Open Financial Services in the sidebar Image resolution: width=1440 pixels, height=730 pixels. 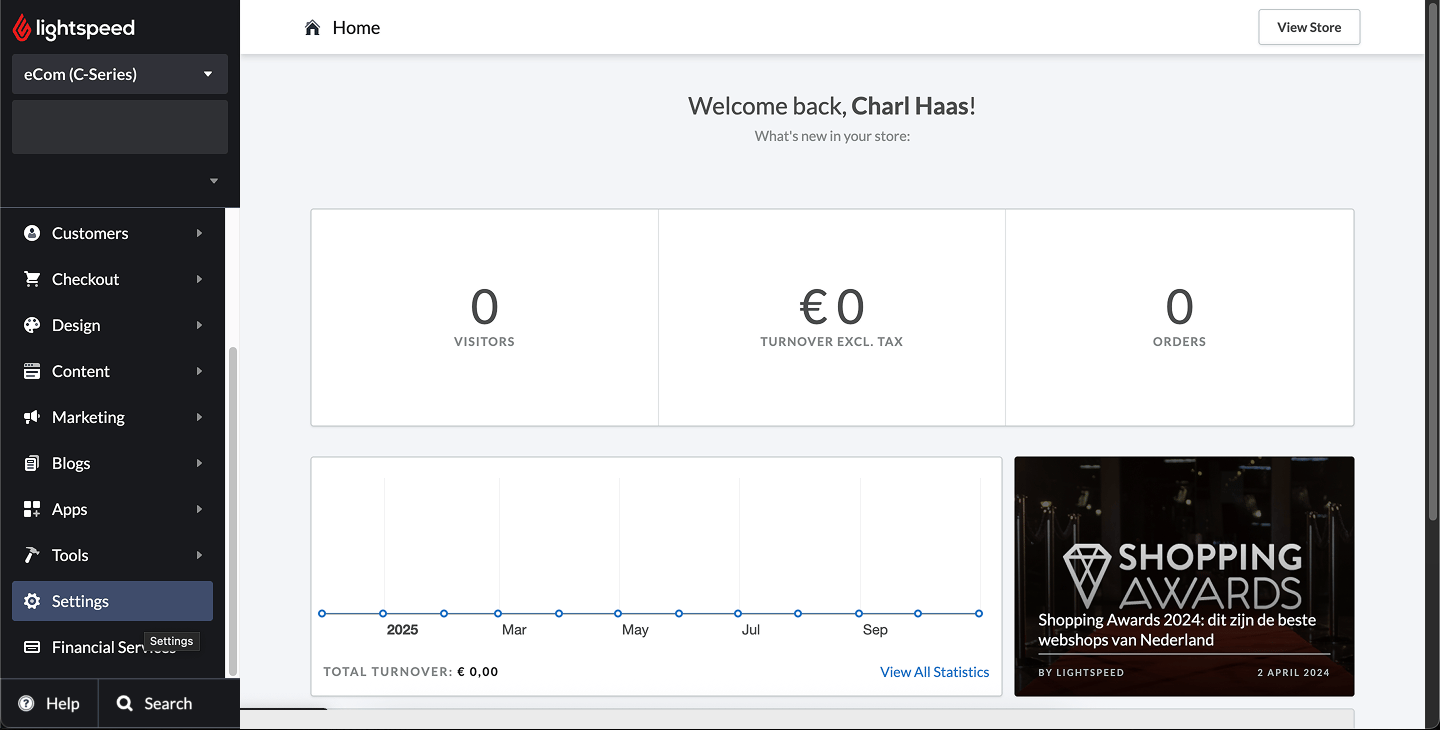tap(112, 647)
